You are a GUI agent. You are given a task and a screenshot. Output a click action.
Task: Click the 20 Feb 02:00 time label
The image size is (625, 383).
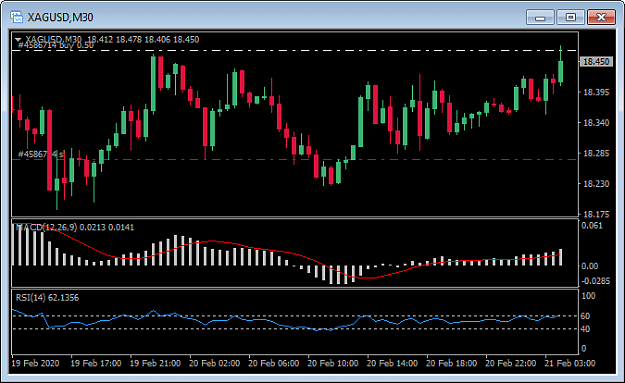click(x=214, y=363)
